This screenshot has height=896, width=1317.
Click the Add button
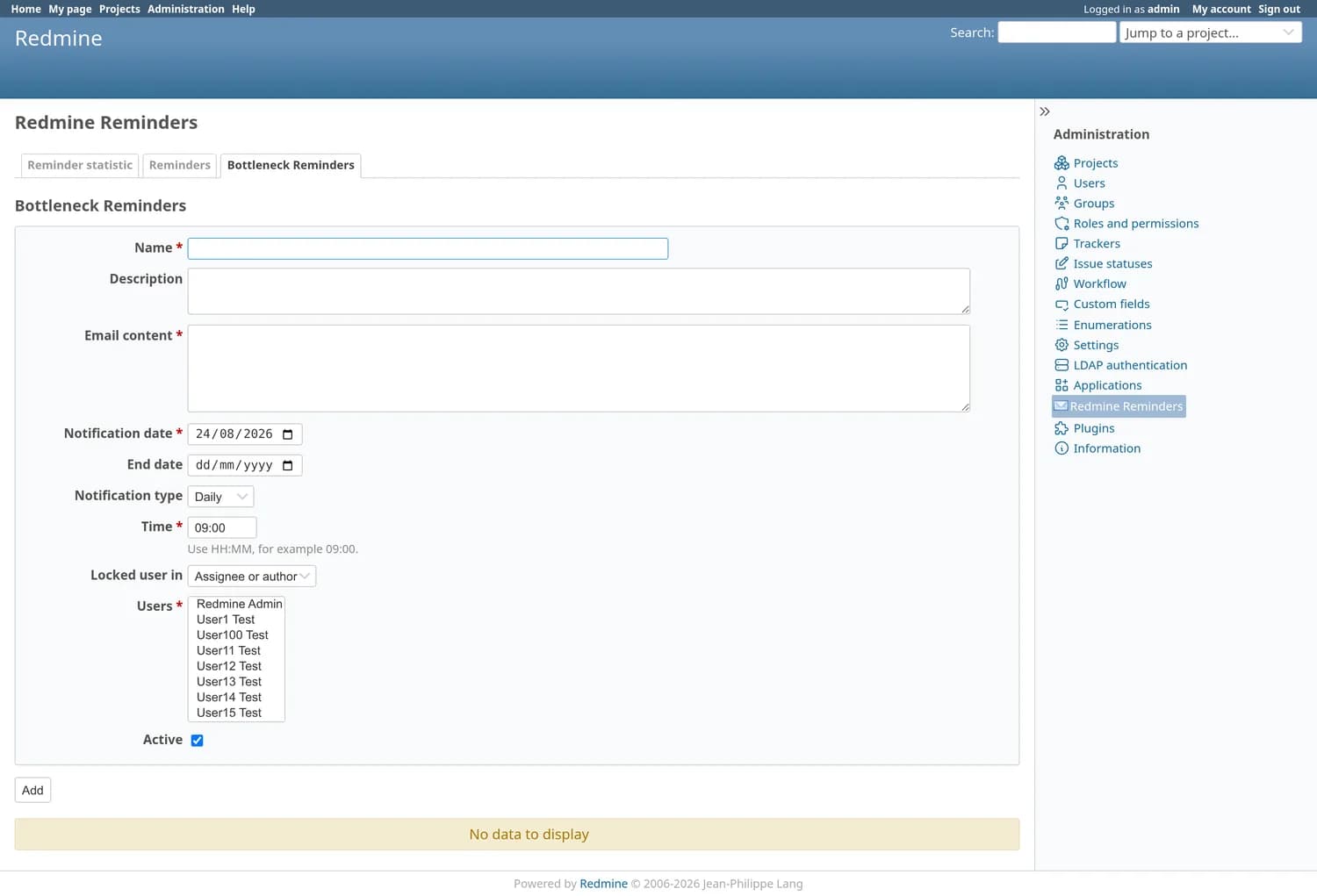[32, 791]
